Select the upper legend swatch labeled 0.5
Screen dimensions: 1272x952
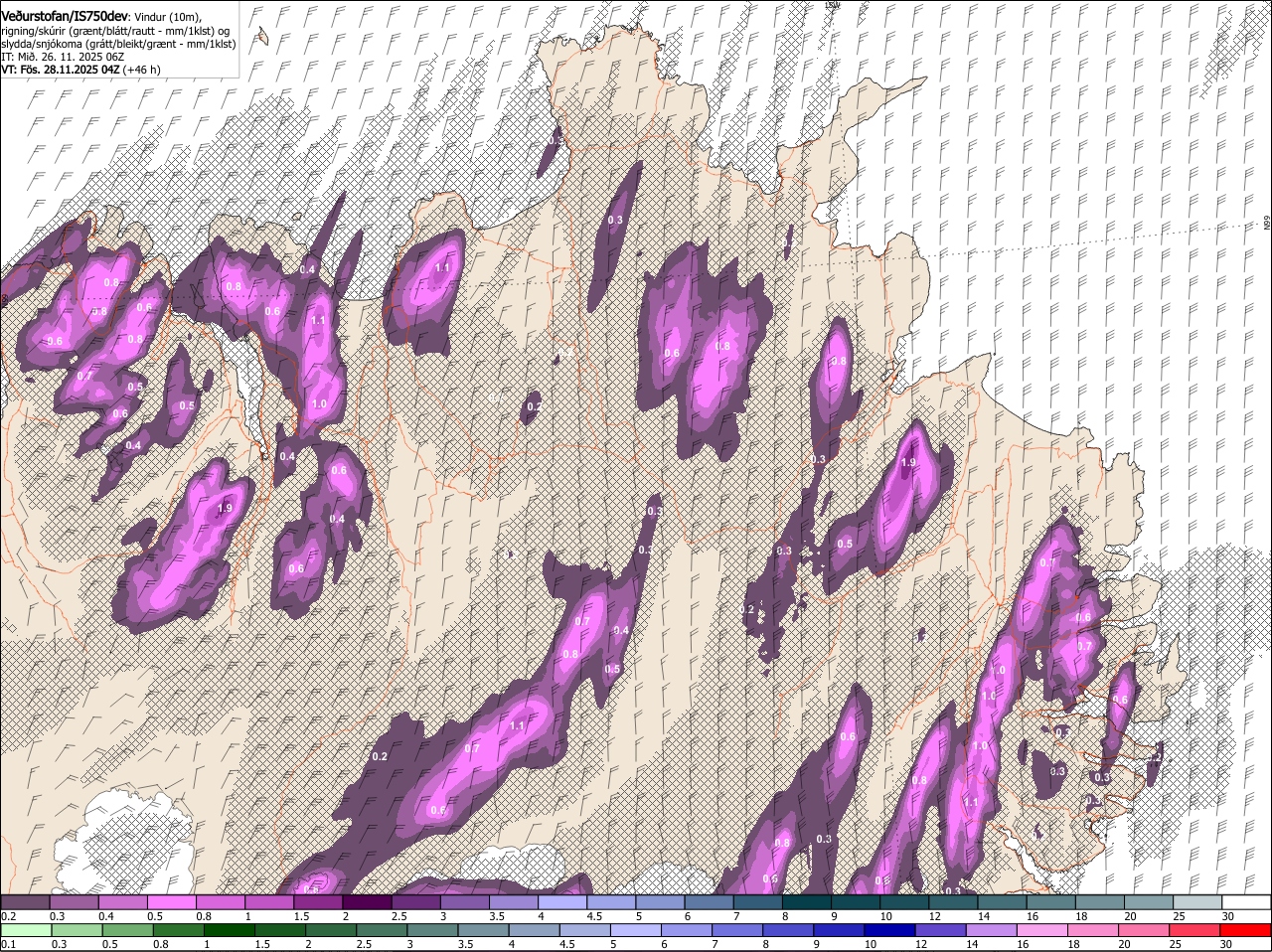click(172, 901)
